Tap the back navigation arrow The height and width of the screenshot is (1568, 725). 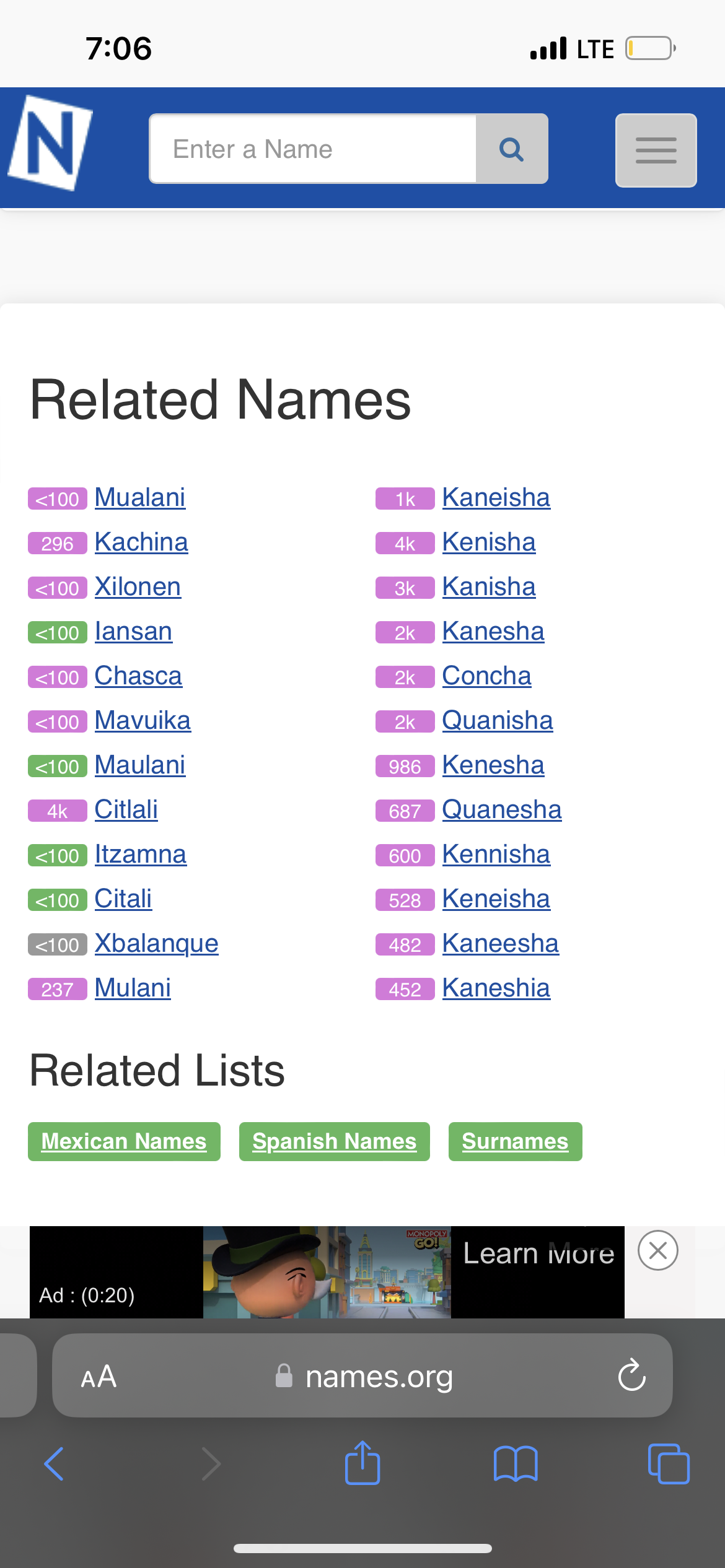click(53, 1464)
